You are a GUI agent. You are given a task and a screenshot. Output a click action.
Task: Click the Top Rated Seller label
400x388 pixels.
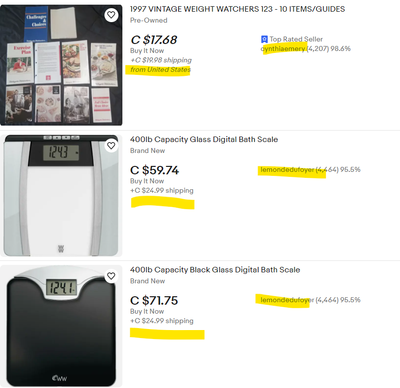pos(296,39)
